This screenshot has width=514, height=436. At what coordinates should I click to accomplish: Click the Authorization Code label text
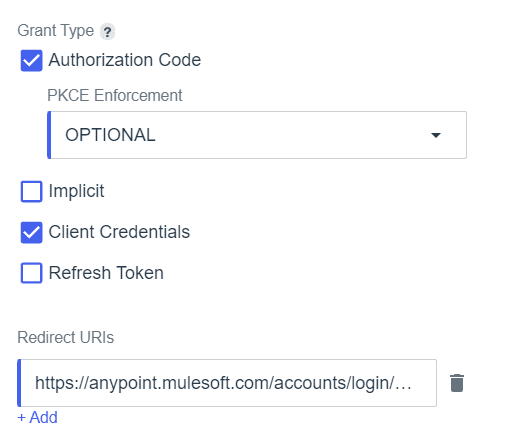(x=125, y=60)
